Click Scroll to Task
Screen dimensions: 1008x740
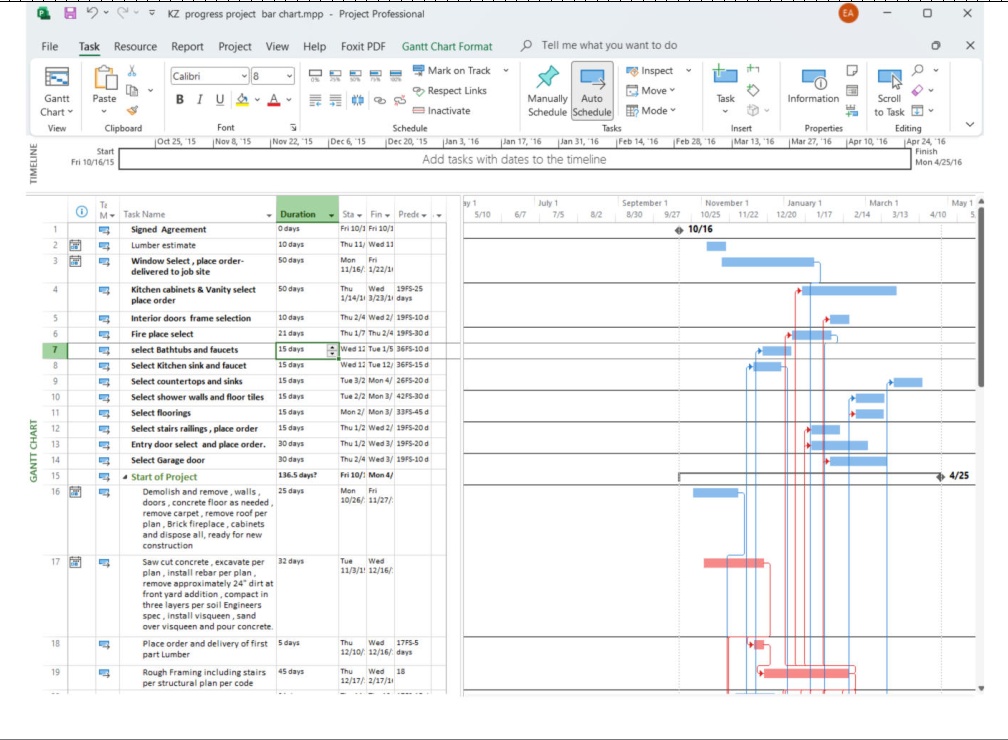[889, 93]
